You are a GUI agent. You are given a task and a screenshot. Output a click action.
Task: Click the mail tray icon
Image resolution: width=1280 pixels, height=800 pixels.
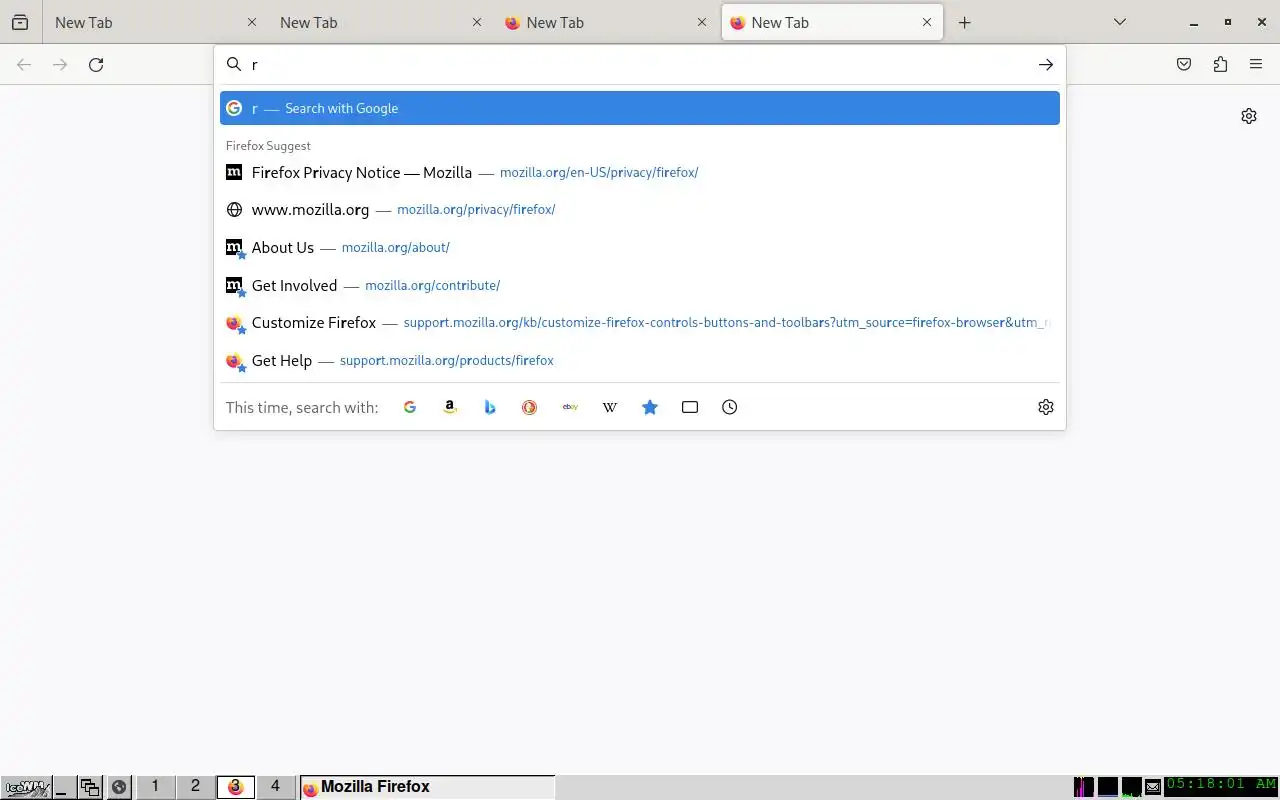[x=1153, y=787]
